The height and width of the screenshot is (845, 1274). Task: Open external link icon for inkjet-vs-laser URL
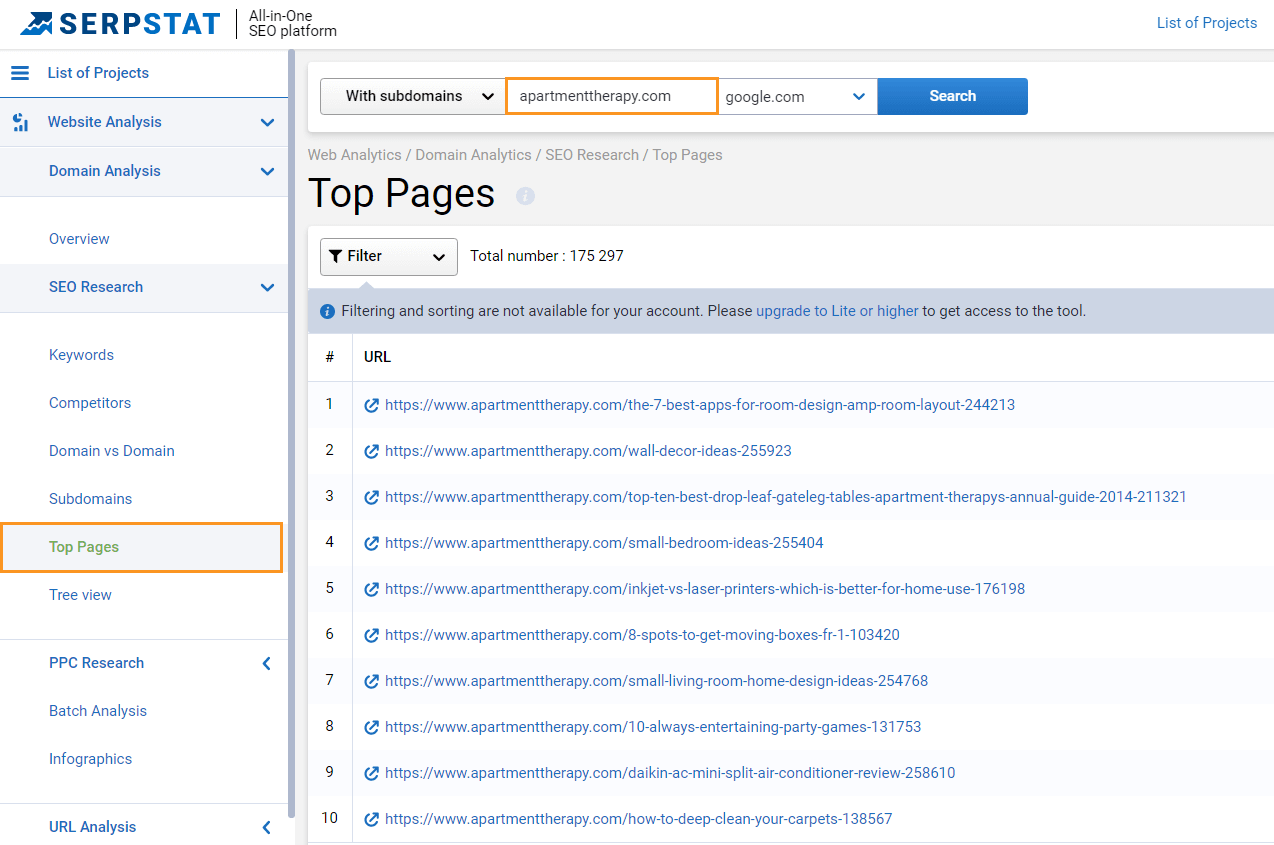tap(372, 589)
